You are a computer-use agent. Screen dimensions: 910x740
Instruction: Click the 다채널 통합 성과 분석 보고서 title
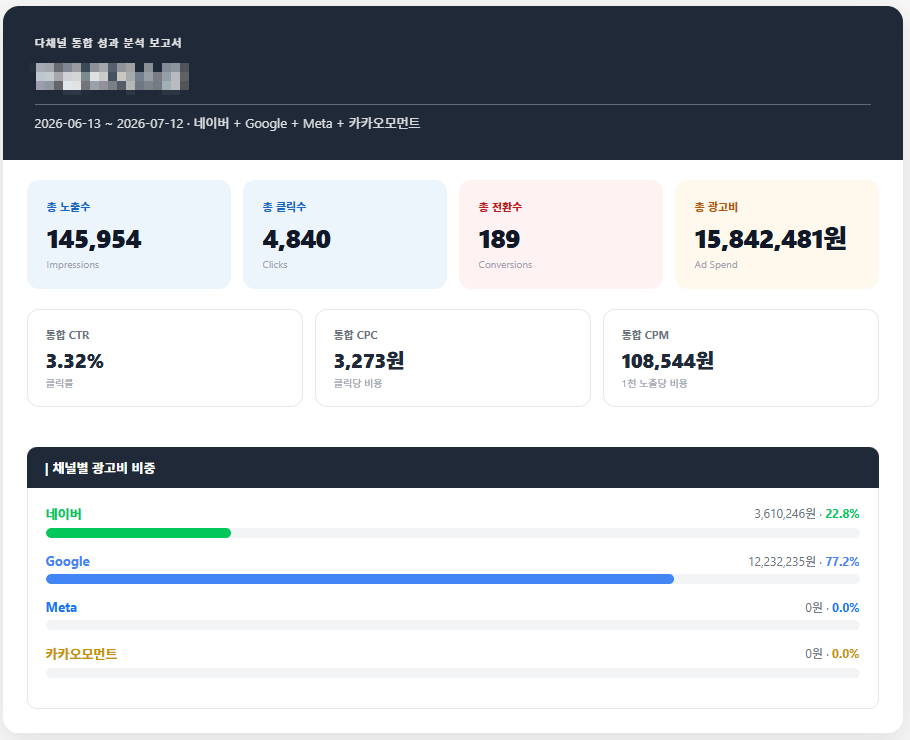[108, 43]
